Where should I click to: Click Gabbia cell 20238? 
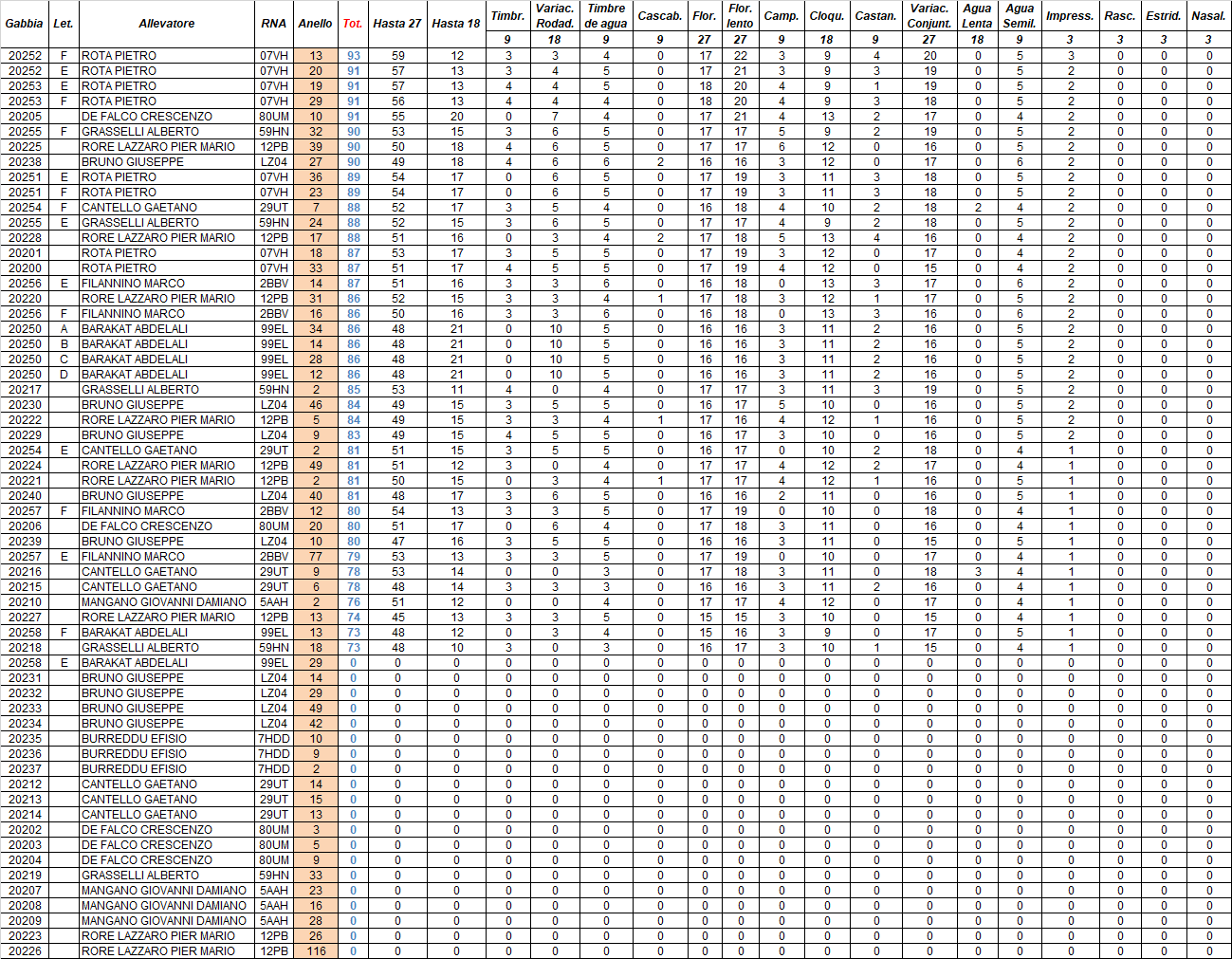point(25,162)
